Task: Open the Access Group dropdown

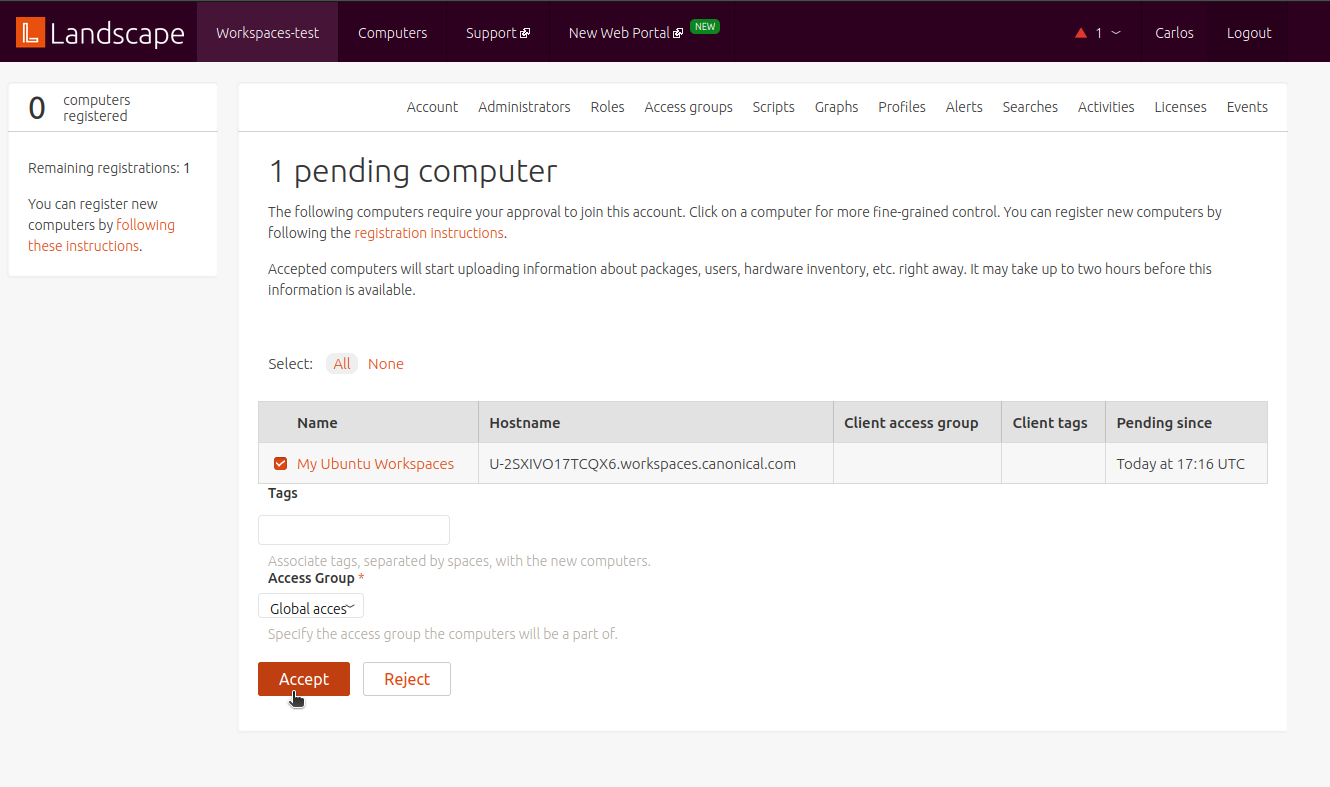Action: 311,607
